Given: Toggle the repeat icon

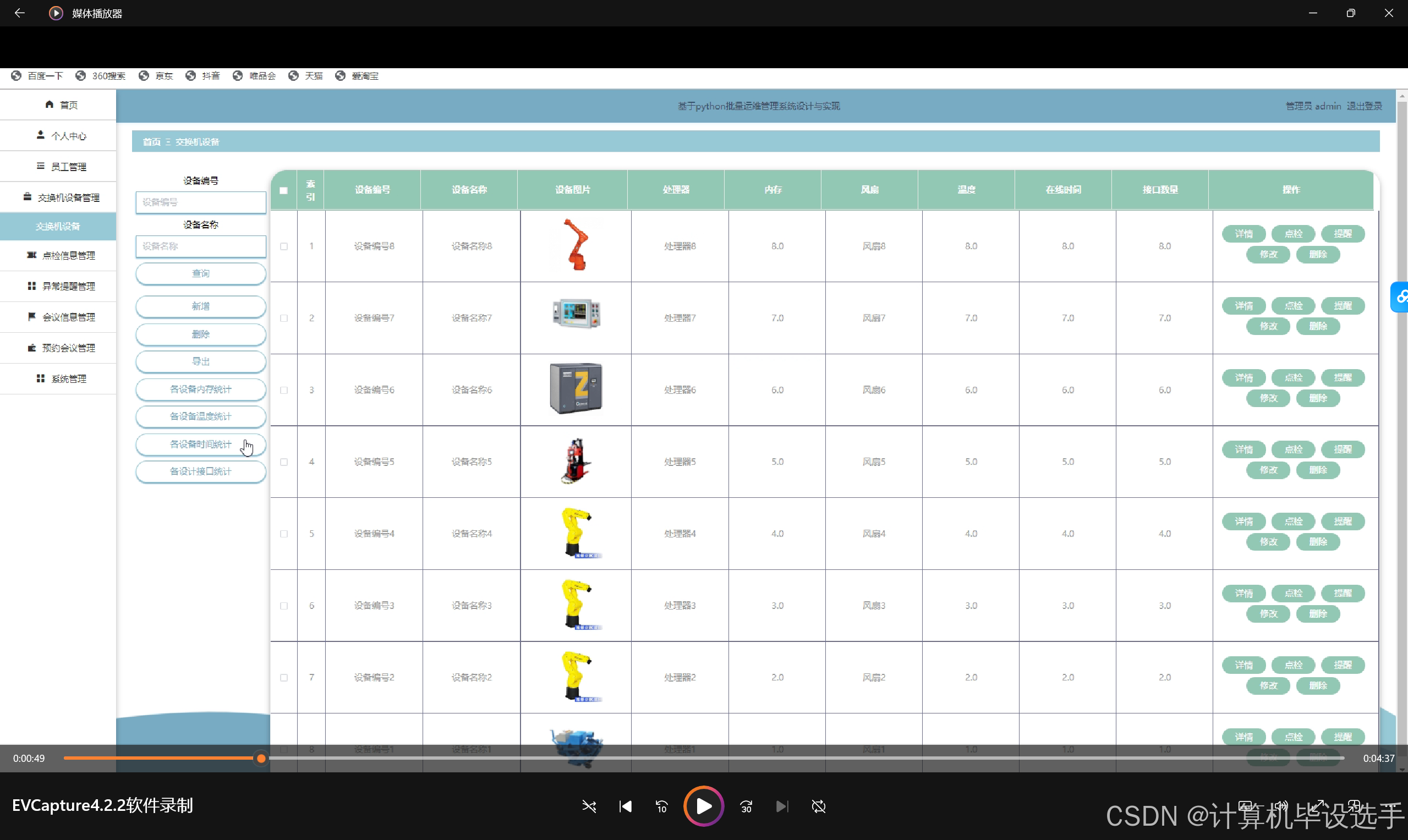Looking at the screenshot, I should [x=818, y=806].
